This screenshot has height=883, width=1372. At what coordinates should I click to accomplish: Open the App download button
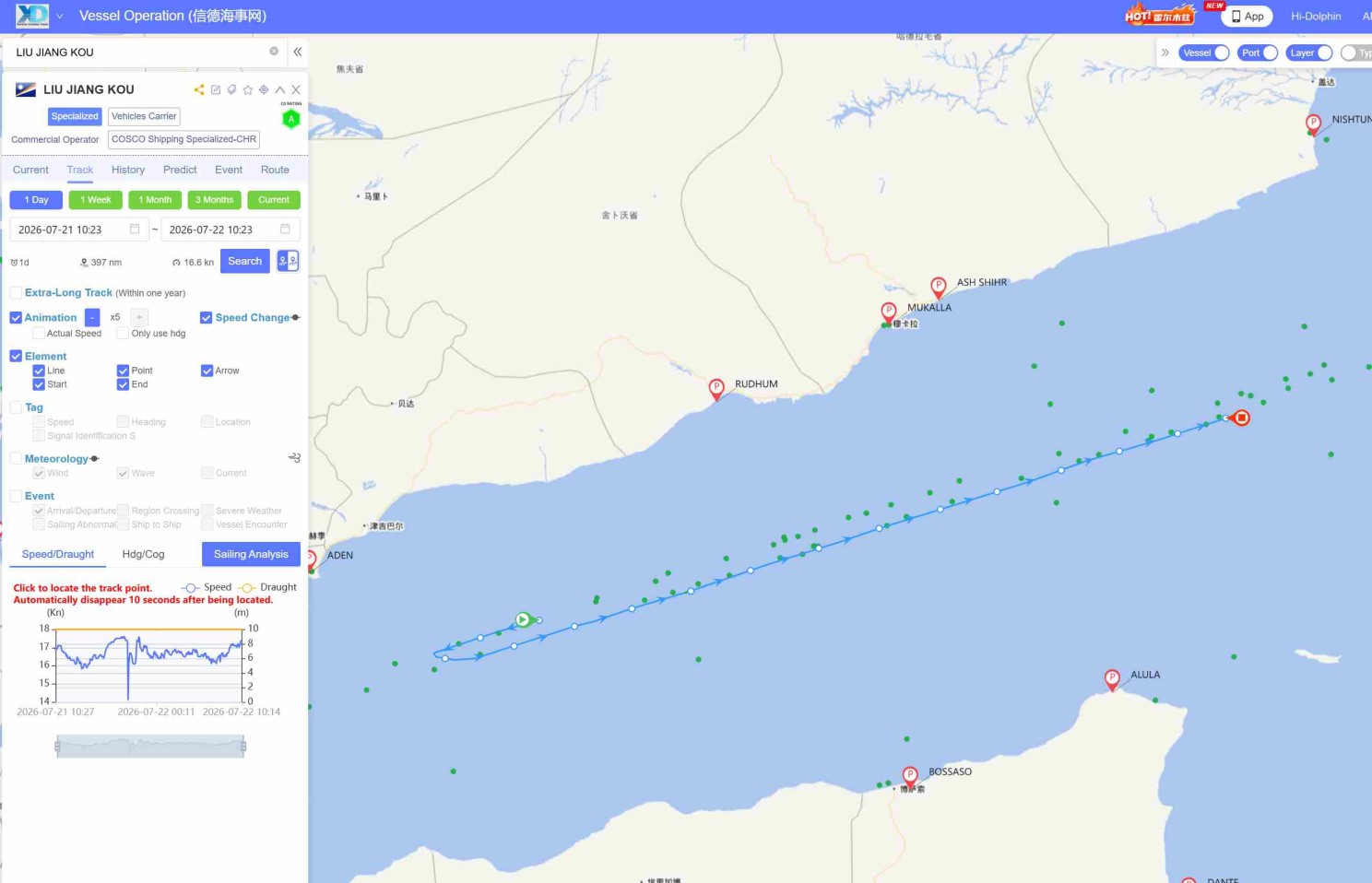pyautogui.click(x=1247, y=16)
